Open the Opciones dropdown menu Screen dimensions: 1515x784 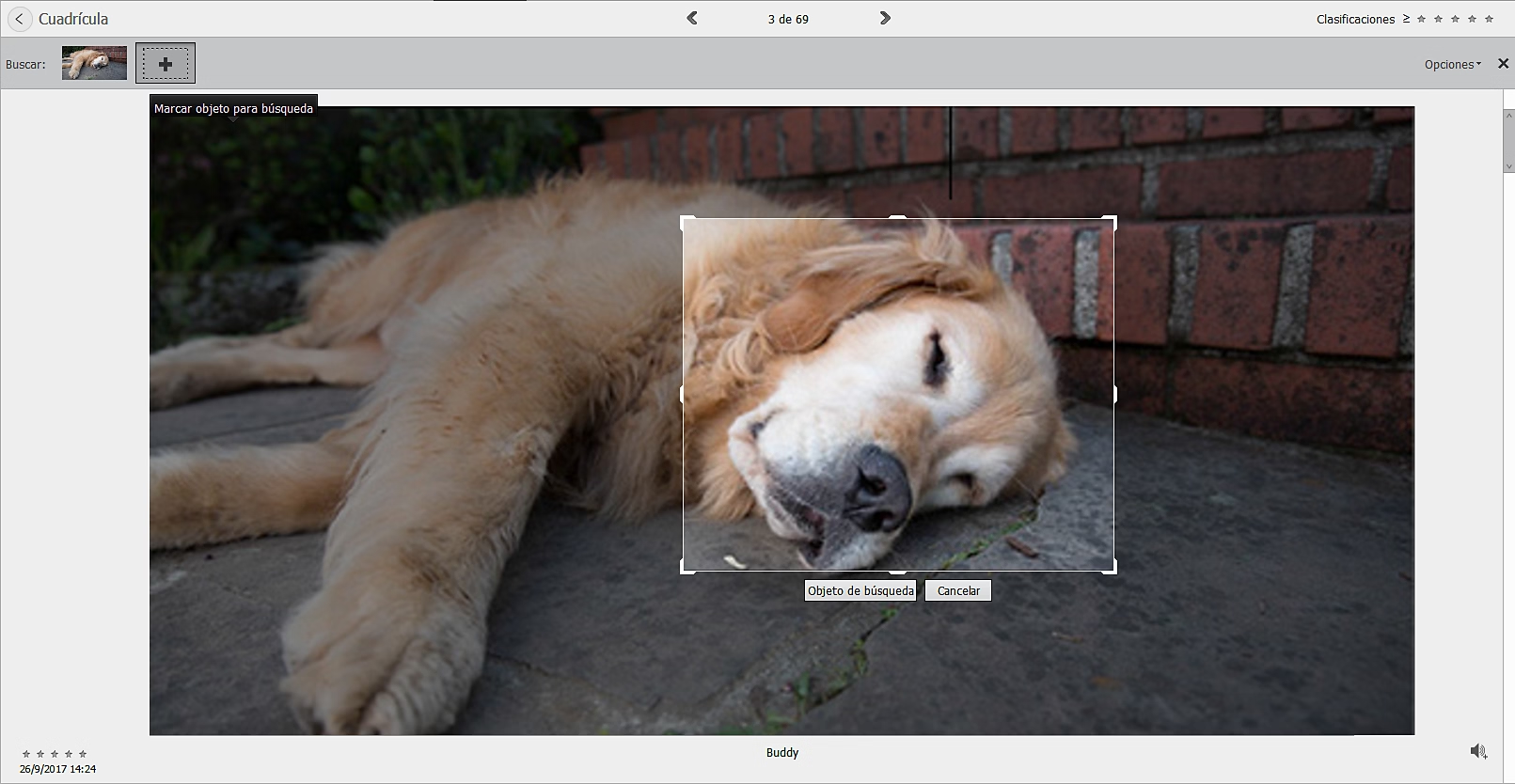click(x=1452, y=65)
